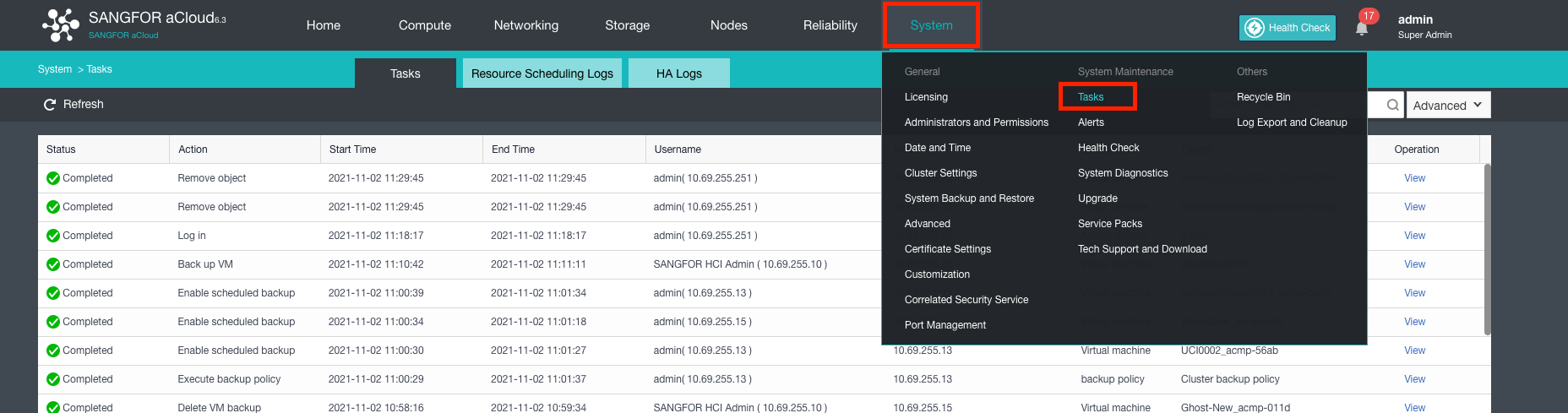
Task: Select Advanced under the General column
Action: (928, 224)
